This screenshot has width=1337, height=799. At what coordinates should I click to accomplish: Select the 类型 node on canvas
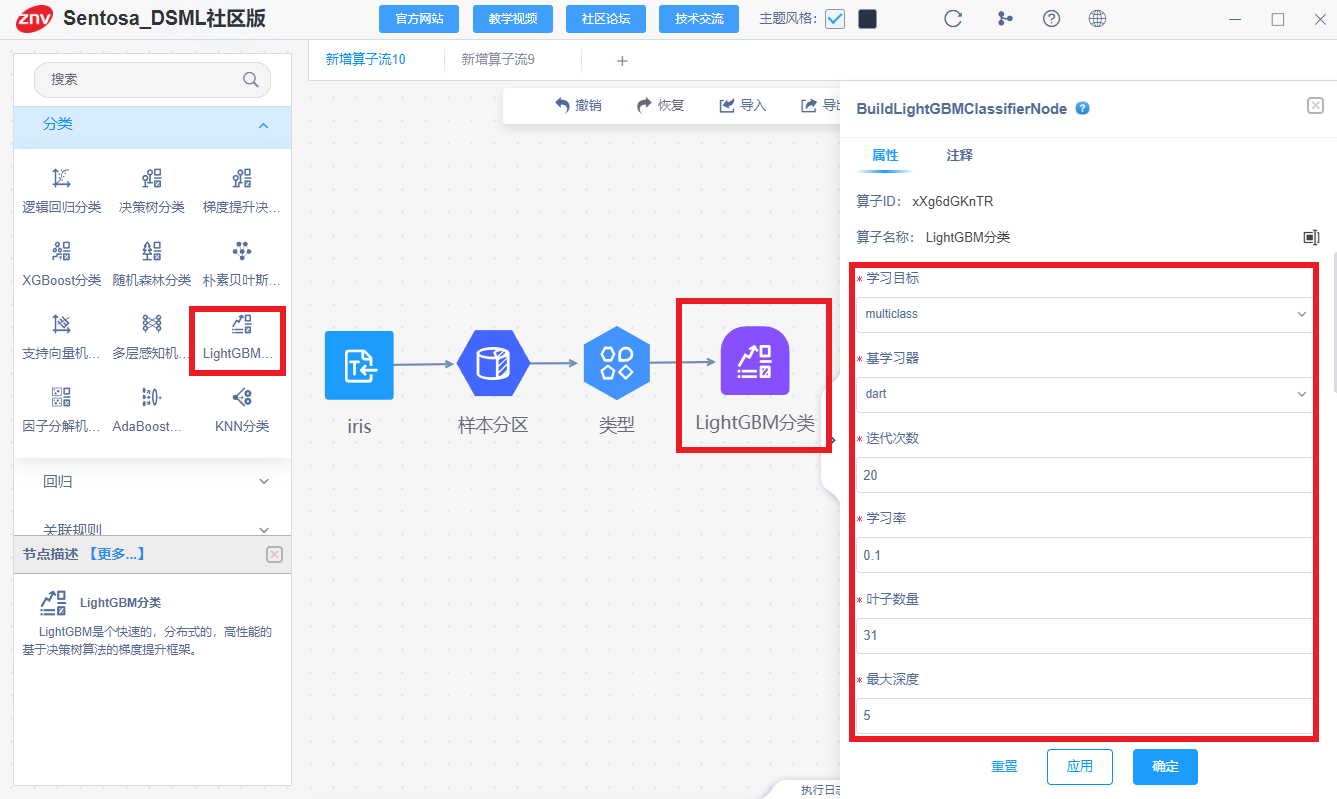click(617, 361)
